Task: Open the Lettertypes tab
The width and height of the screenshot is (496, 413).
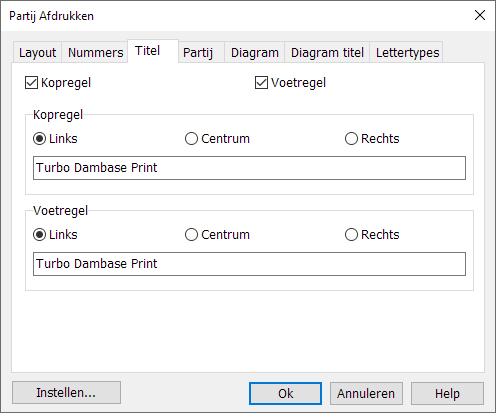Action: point(407,52)
